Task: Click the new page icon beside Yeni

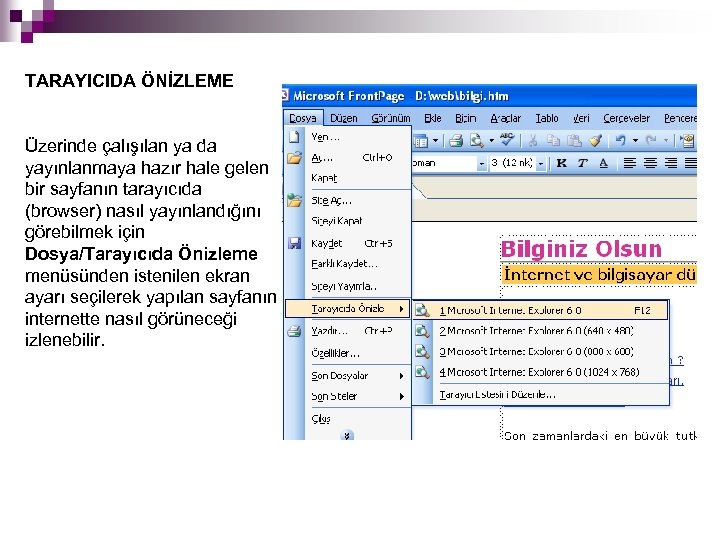Action: pos(294,137)
